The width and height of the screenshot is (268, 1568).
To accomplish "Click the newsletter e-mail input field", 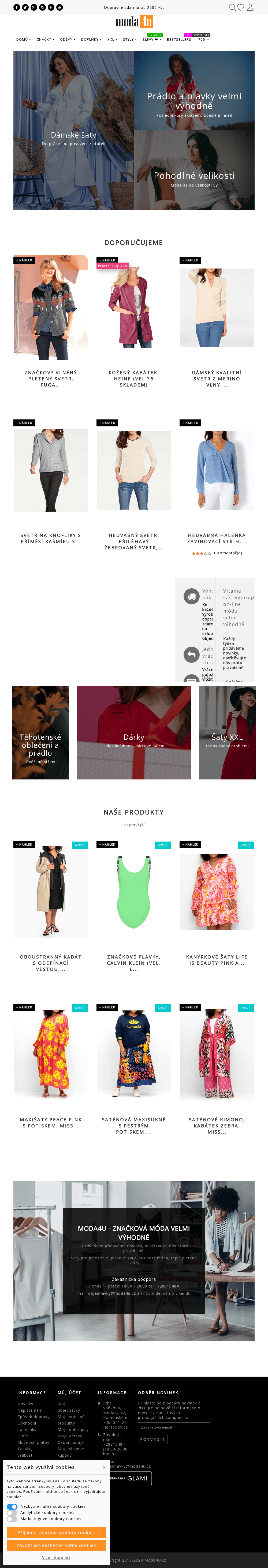I will pyautogui.click(x=174, y=1427).
